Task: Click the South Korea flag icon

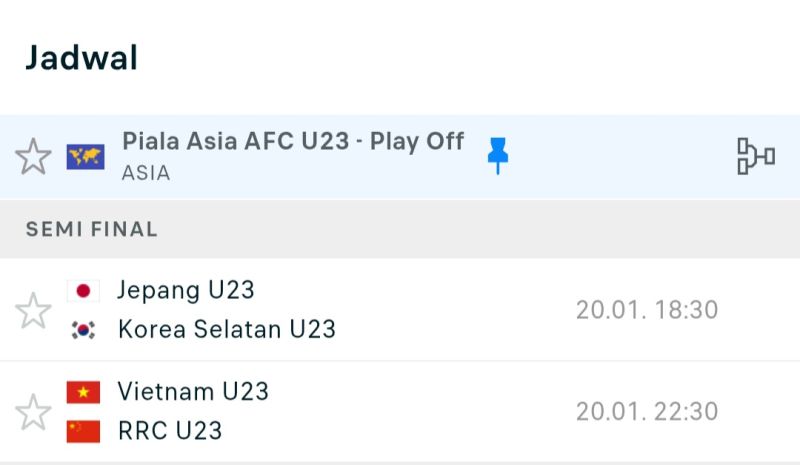Action: click(x=84, y=329)
